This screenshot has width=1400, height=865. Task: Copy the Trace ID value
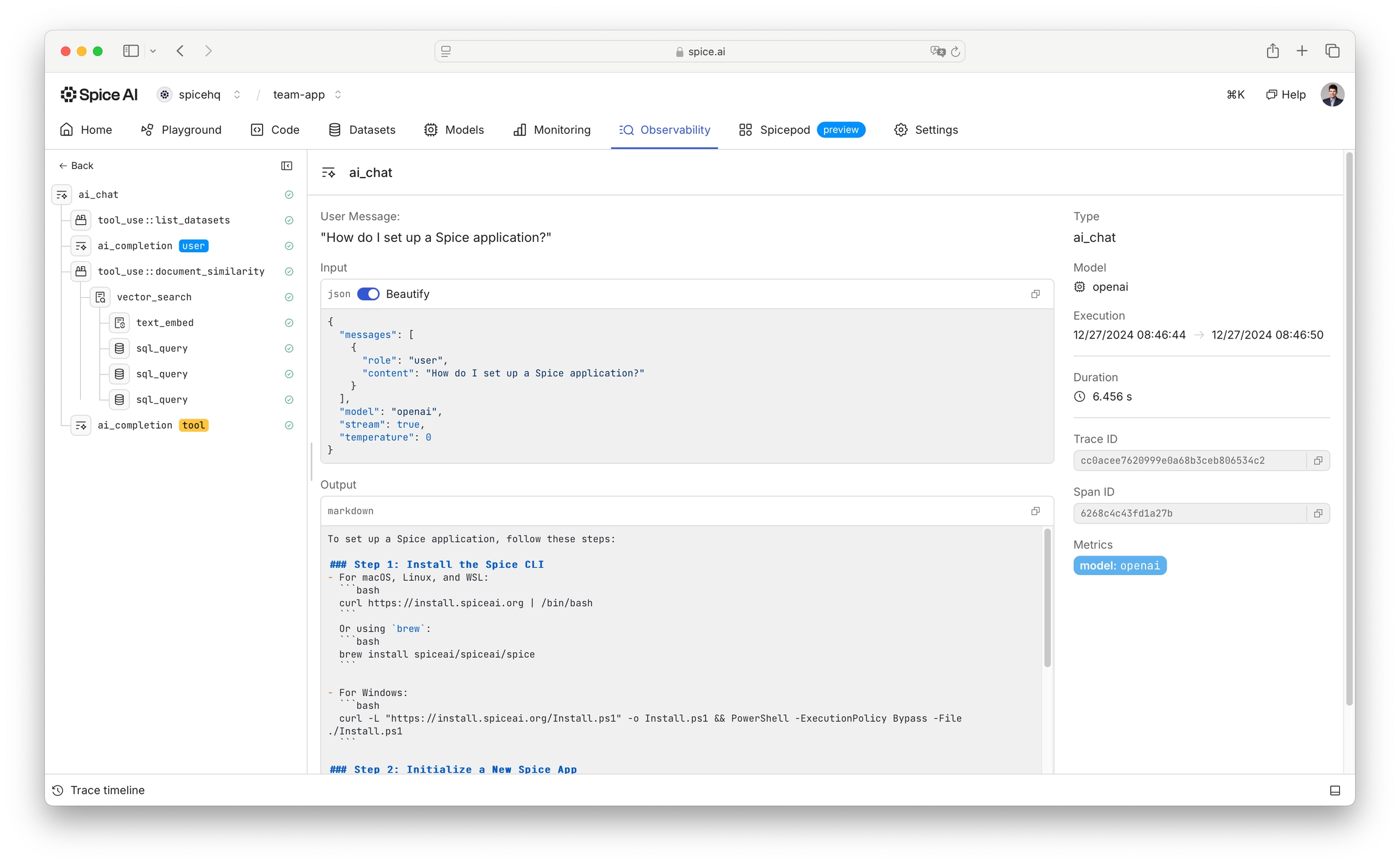(x=1317, y=461)
